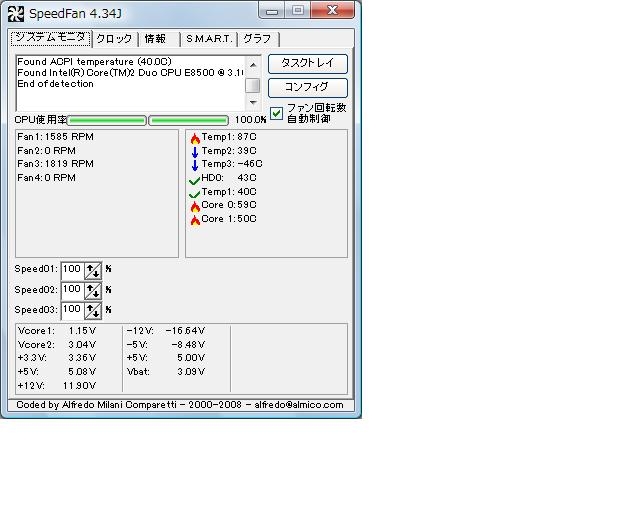
Task: Close the SpeedFan window
Action: pos(333,10)
